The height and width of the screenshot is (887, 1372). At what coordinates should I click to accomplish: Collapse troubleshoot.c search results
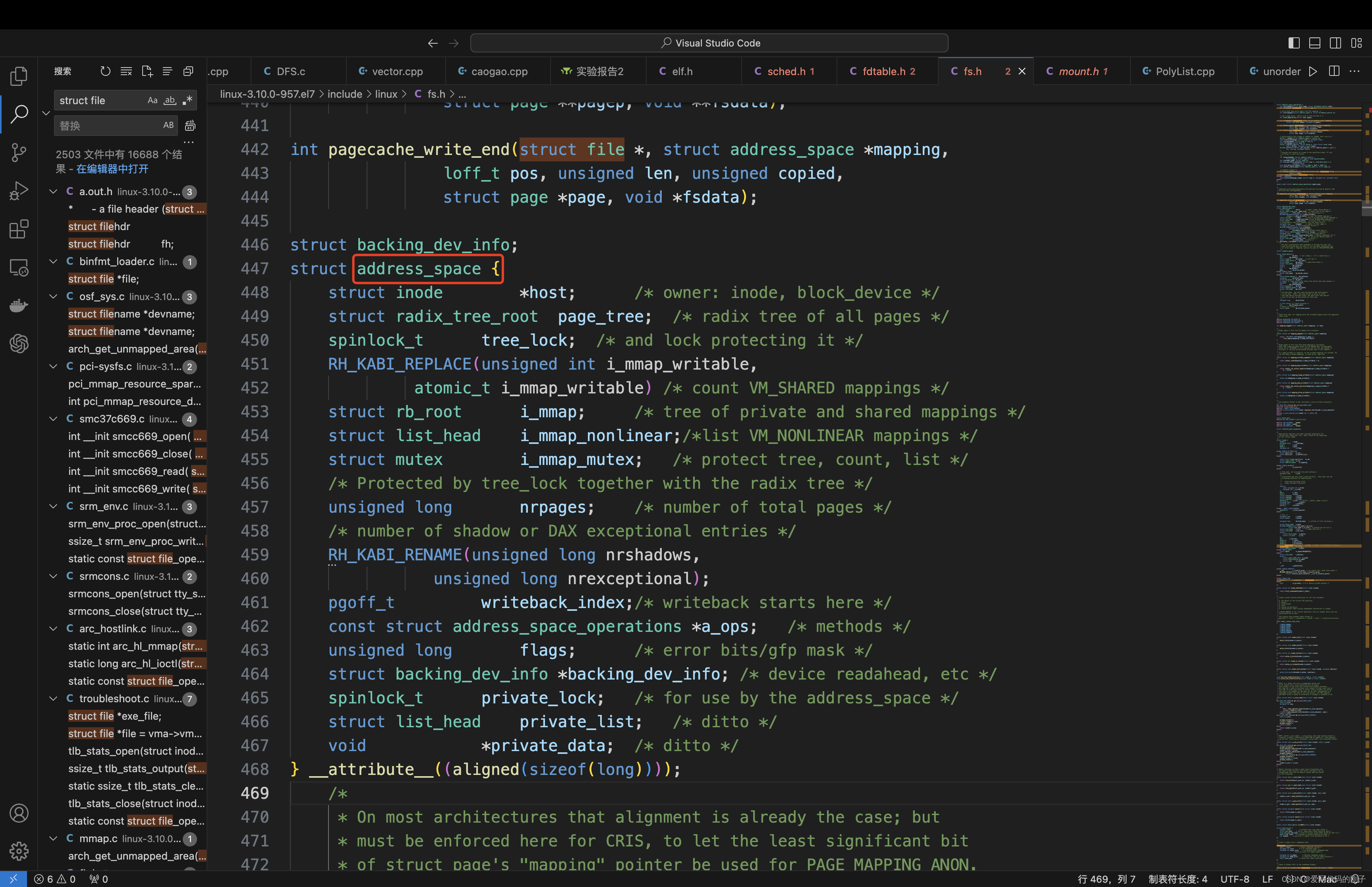click(x=53, y=699)
